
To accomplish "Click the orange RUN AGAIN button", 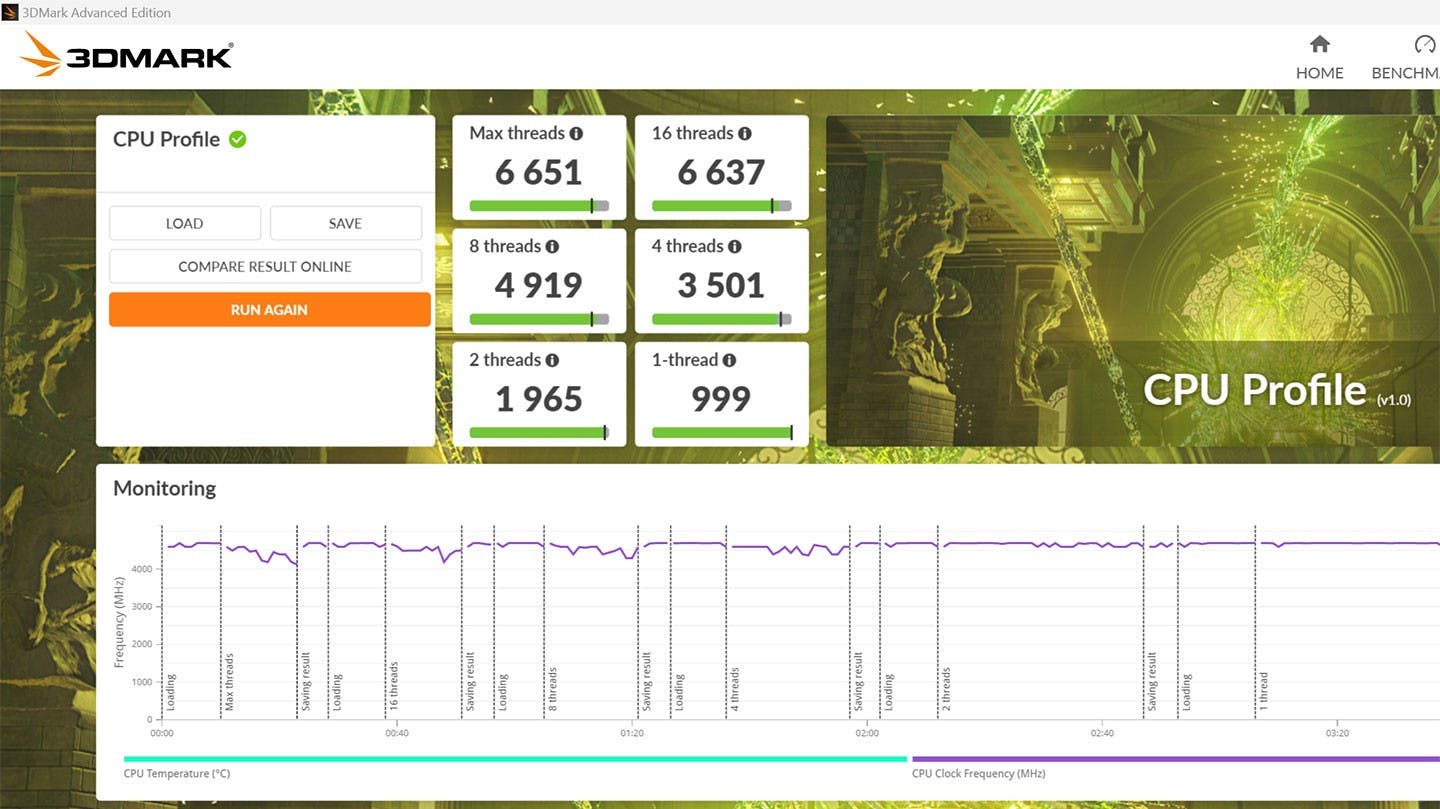I will coord(270,310).
